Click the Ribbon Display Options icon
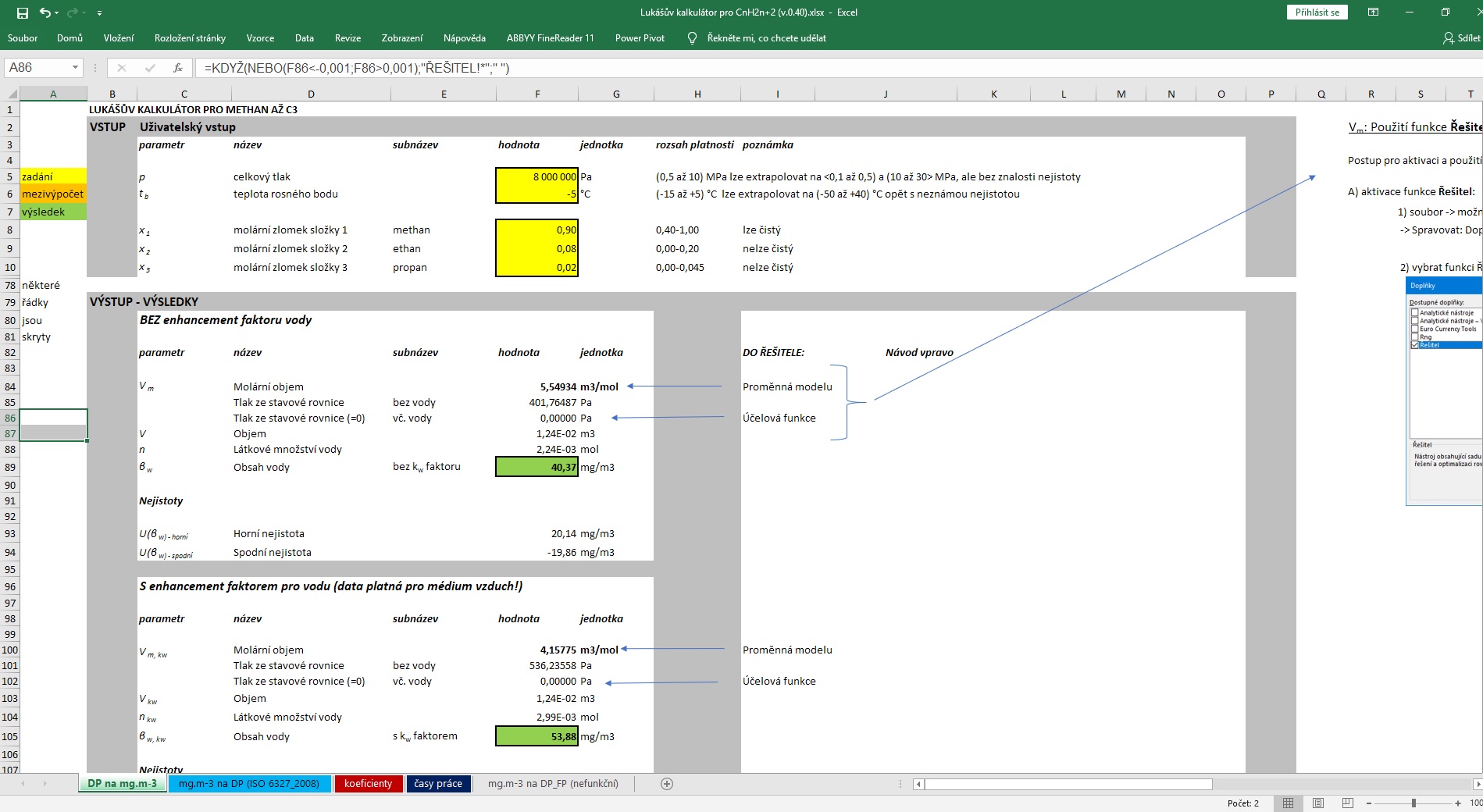Screen dimensions: 1483x812 point(1373,12)
